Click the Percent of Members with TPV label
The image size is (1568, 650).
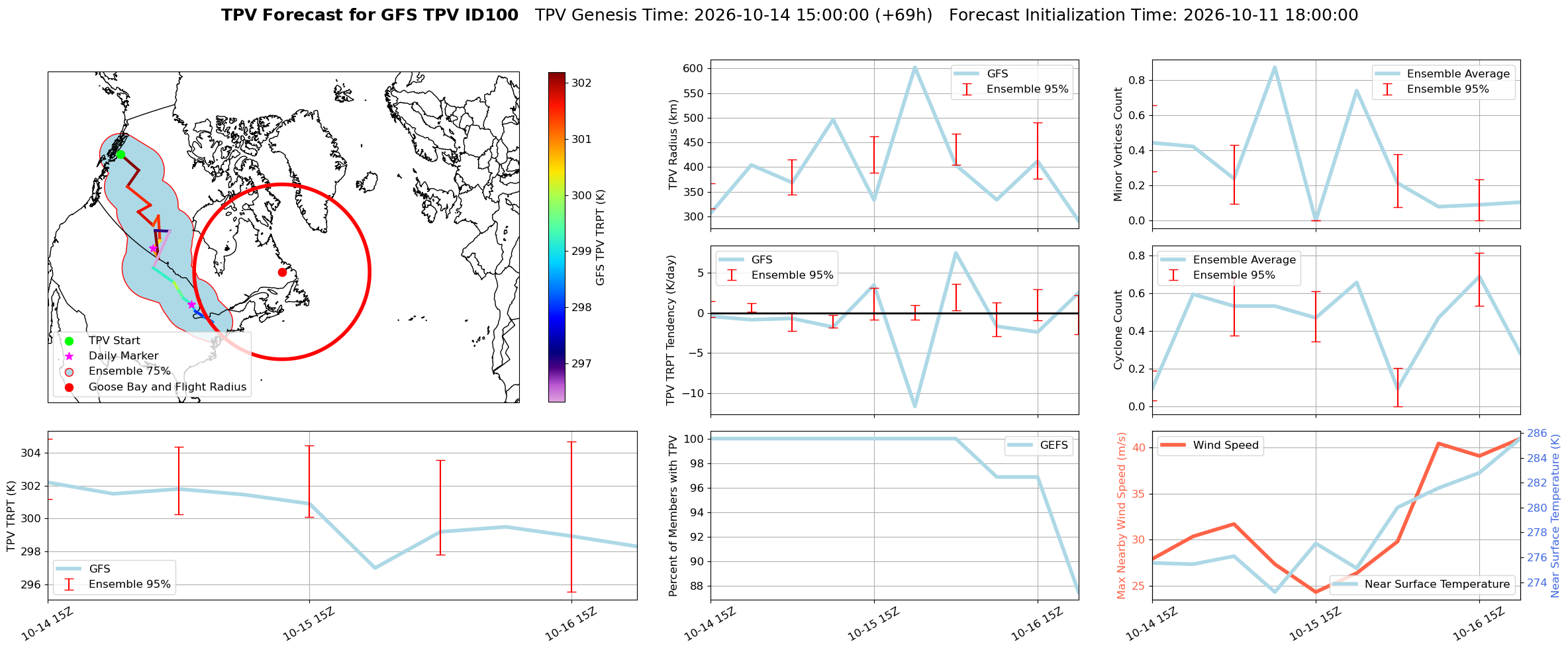673,516
